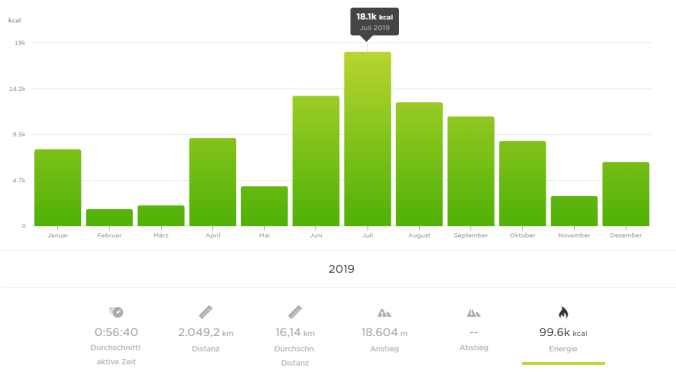Screen dimensions: 676x372
Task: Select the 18.604 m ascent value
Action: point(384,332)
